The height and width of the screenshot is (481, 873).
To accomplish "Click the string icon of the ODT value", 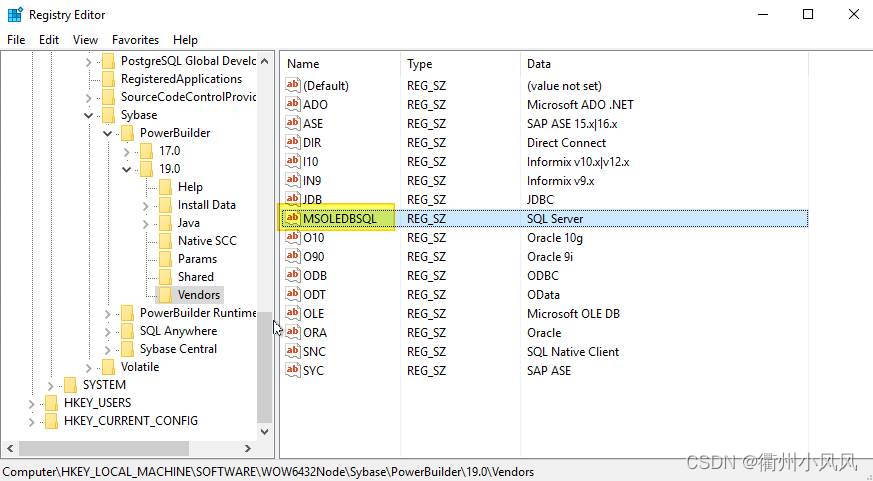I will click(292, 294).
